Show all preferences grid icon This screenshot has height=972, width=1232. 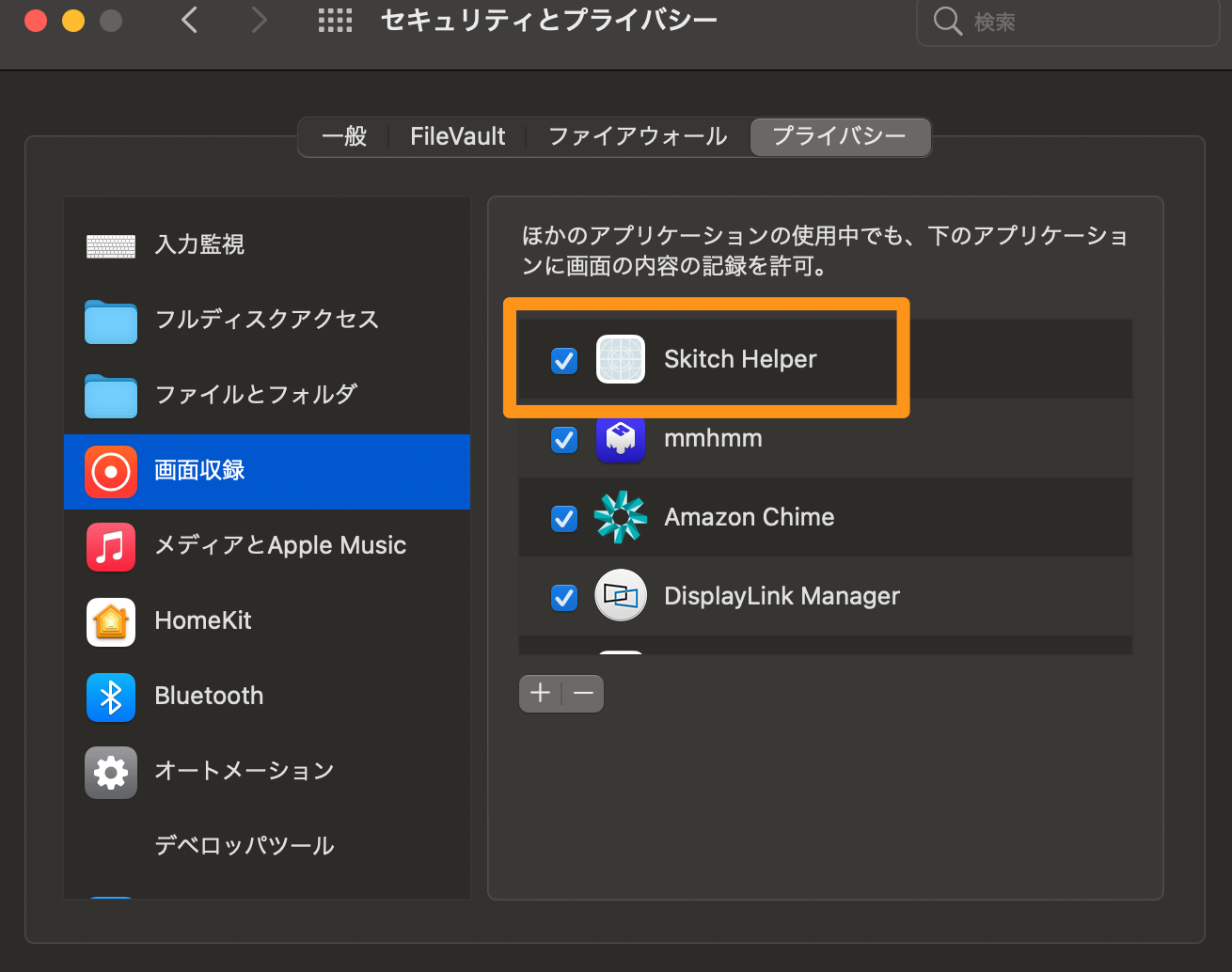click(335, 20)
